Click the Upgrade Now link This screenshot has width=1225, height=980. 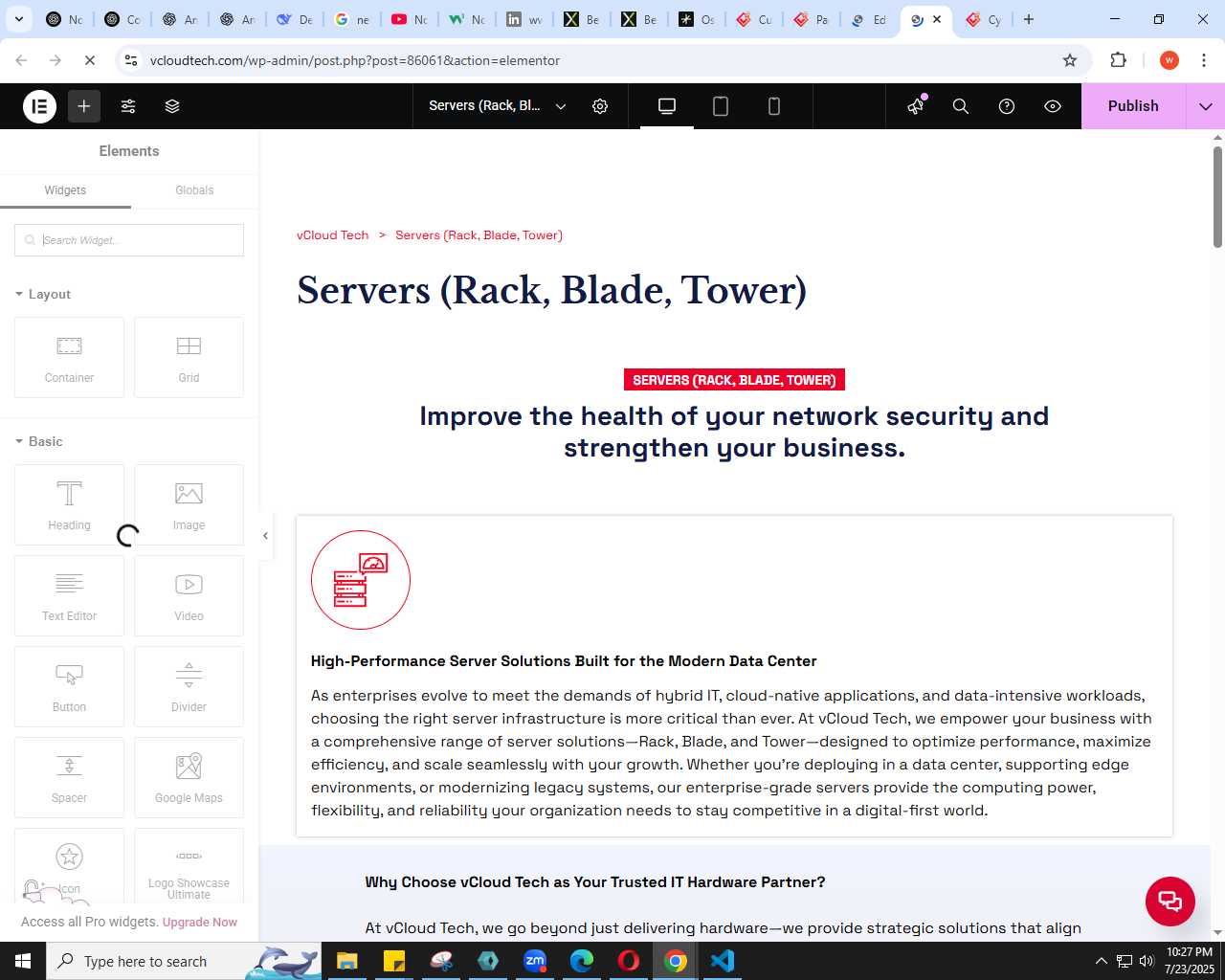pyautogui.click(x=200, y=923)
